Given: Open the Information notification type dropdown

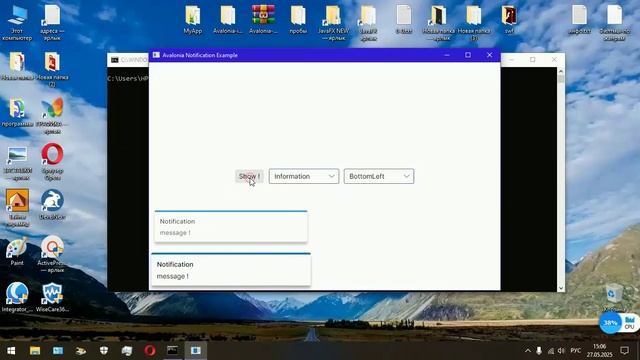Looking at the screenshot, I should coord(304,176).
